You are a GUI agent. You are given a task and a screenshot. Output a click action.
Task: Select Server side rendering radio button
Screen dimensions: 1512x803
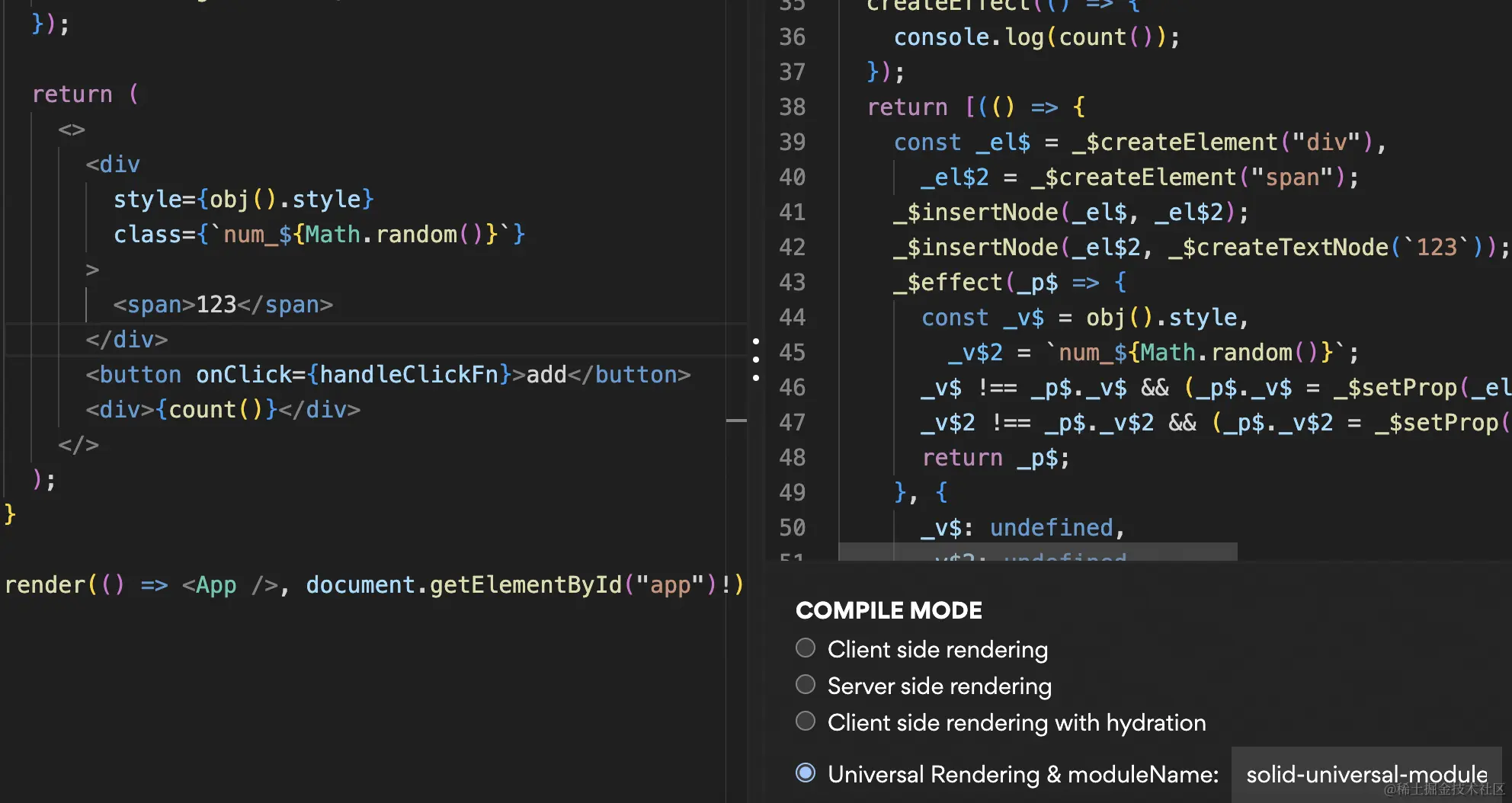[806, 685]
